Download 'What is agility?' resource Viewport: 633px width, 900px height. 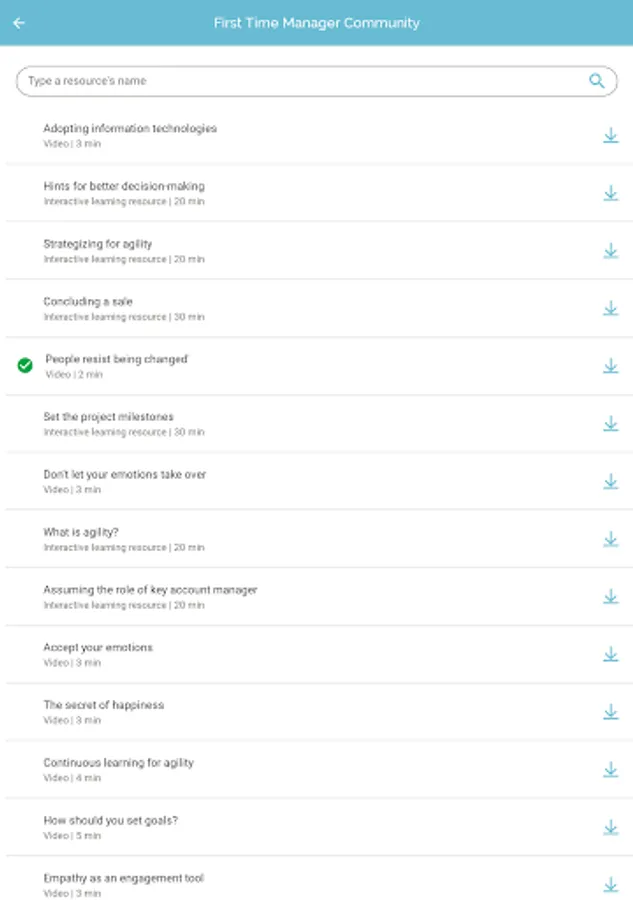(611, 540)
